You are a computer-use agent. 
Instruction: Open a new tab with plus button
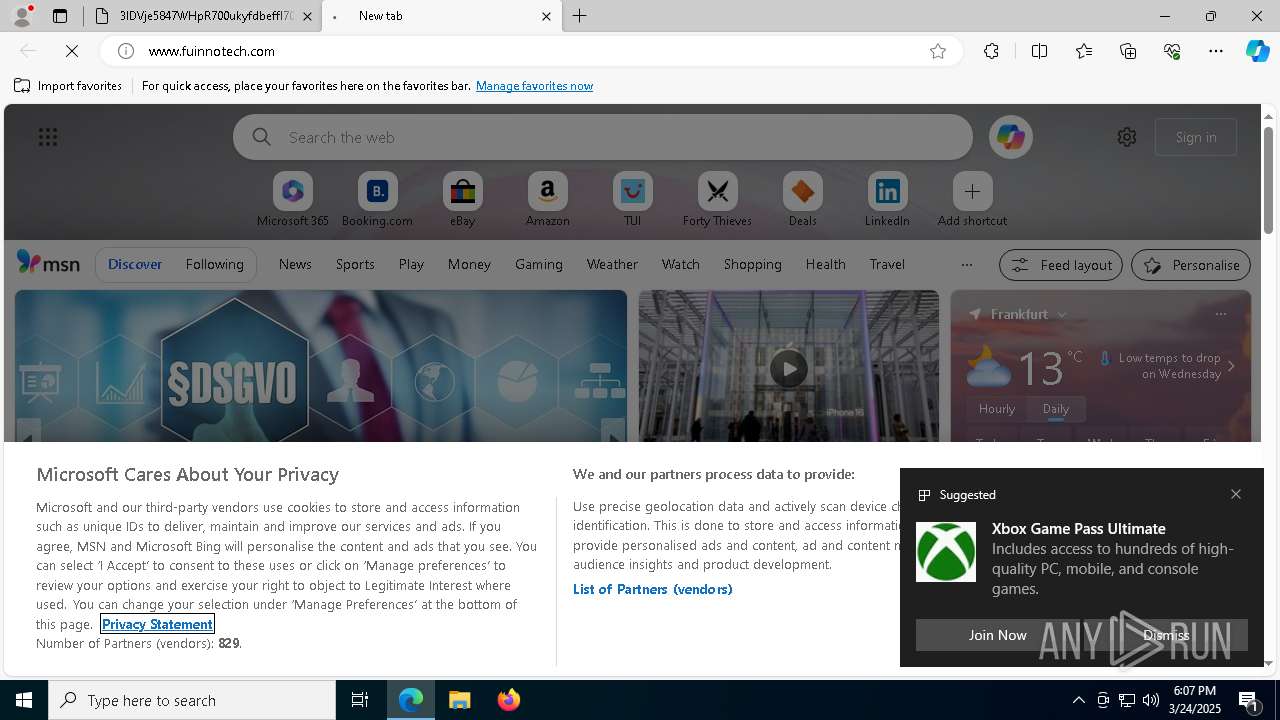pos(580,16)
